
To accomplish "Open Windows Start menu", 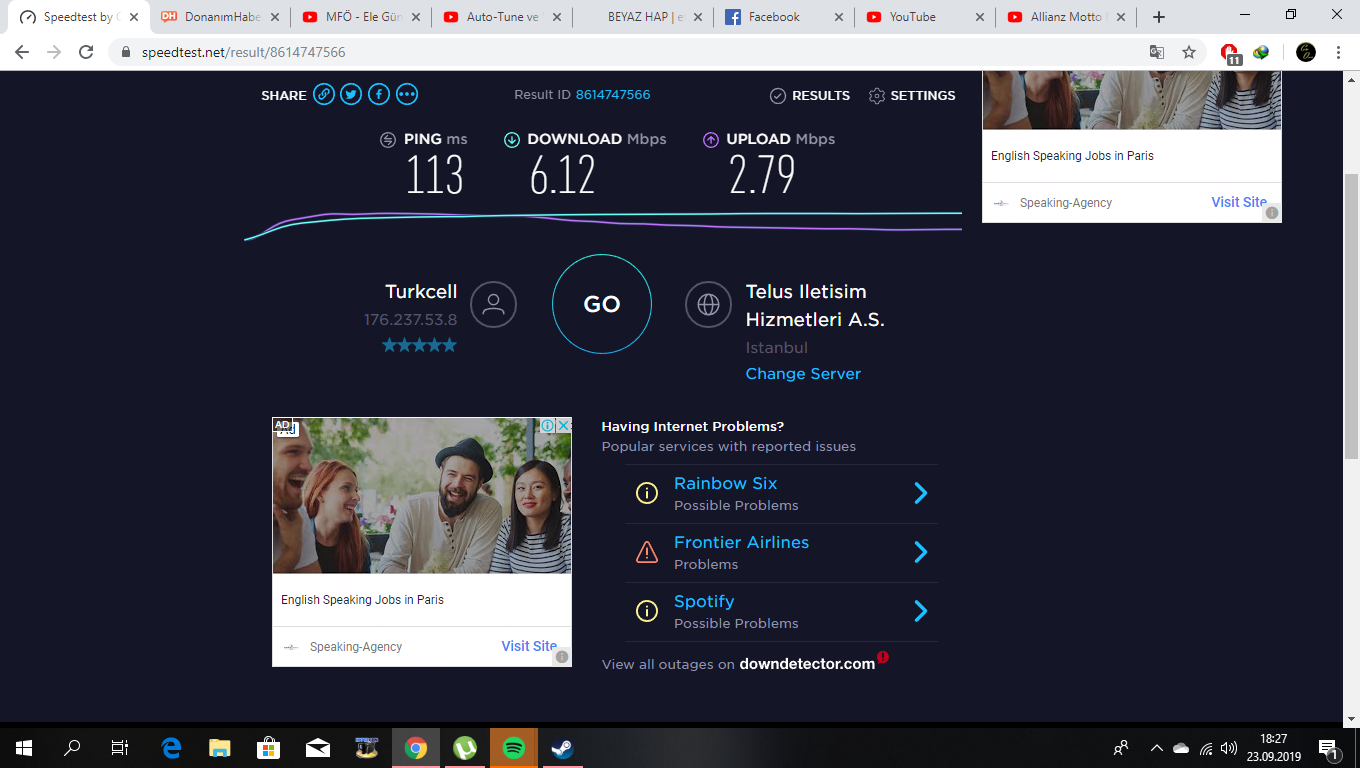I will tap(24, 747).
